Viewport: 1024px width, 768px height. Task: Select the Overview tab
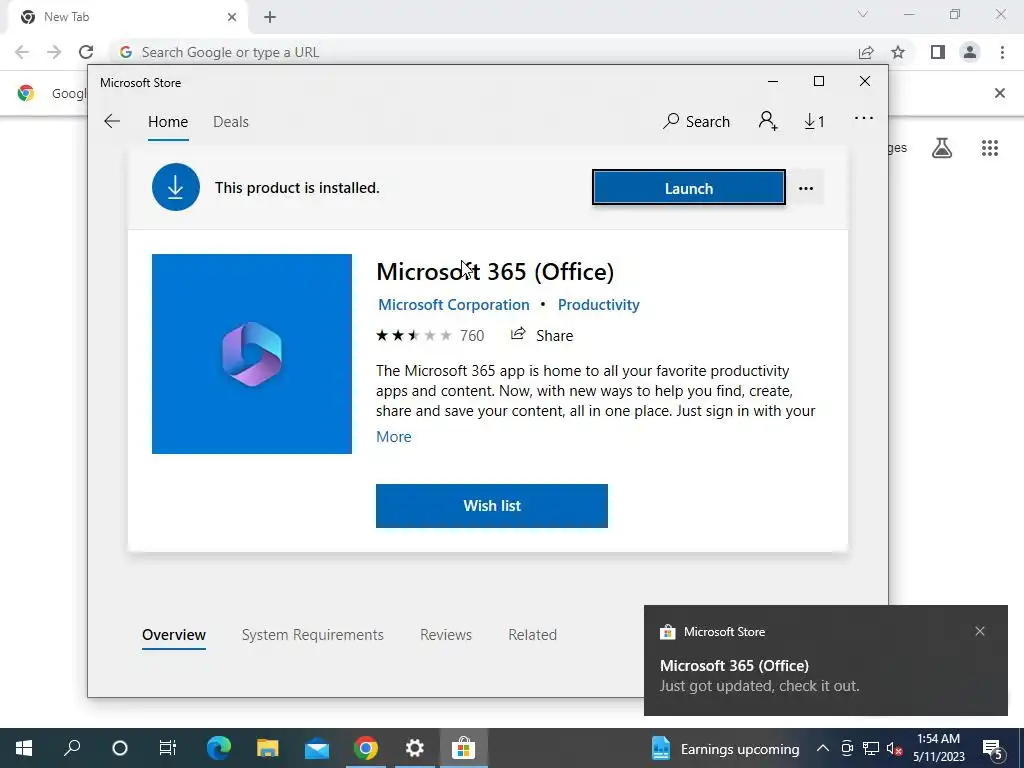click(174, 635)
